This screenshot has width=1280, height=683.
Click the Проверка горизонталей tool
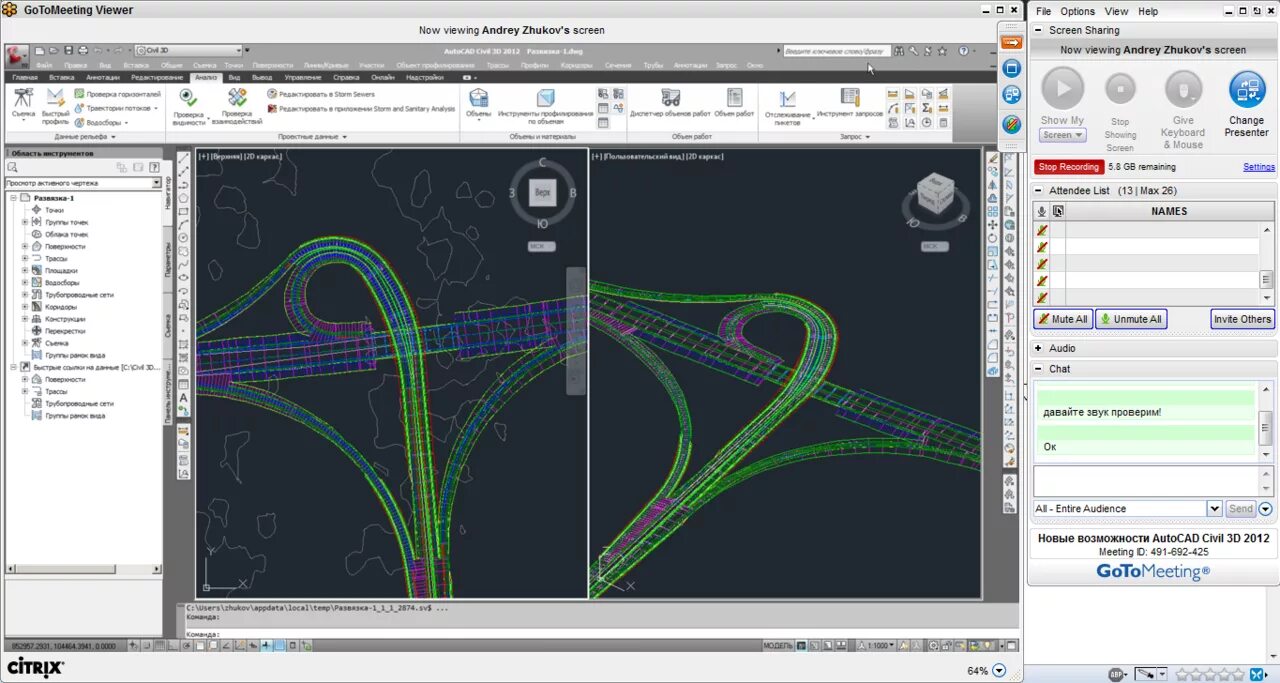tap(116, 94)
